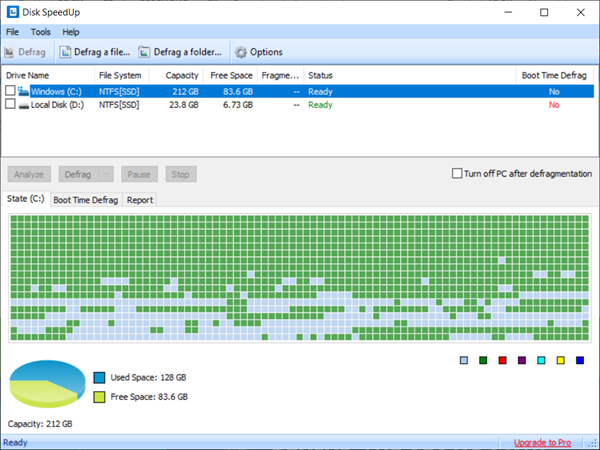
Task: Click the red legend swatch
Action: coord(503,360)
